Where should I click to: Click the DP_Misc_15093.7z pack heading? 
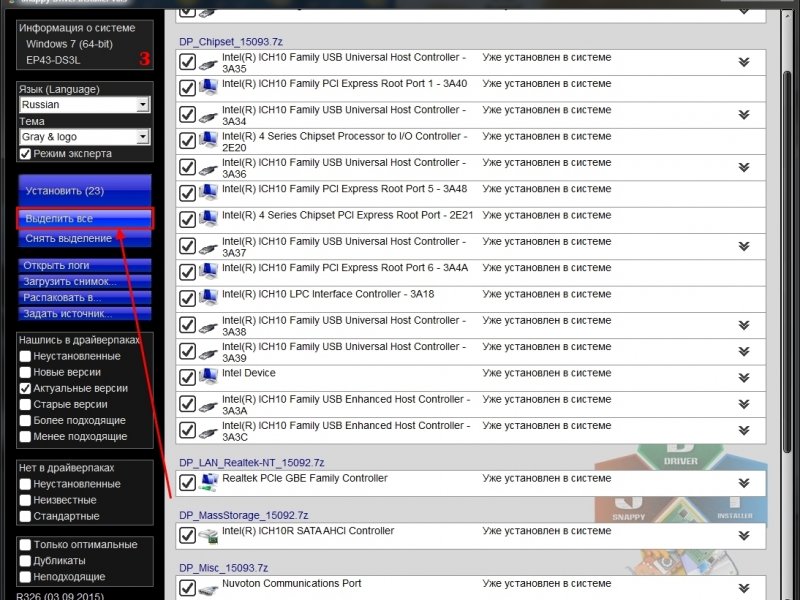(223, 568)
